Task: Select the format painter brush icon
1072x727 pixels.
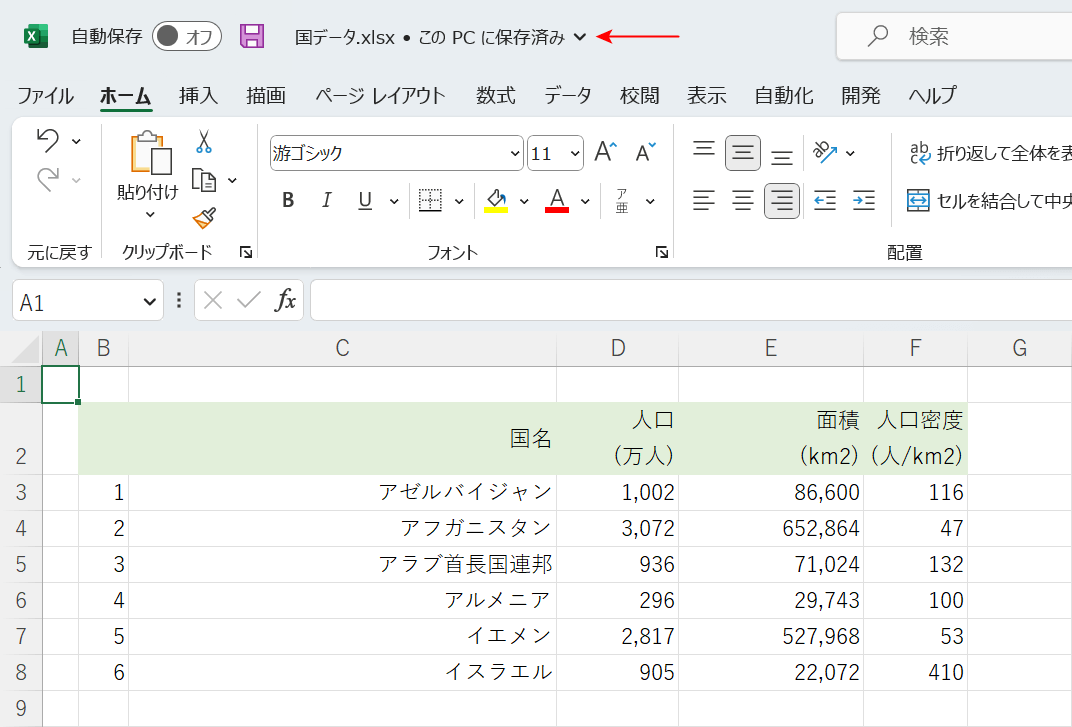Action: coord(204,217)
